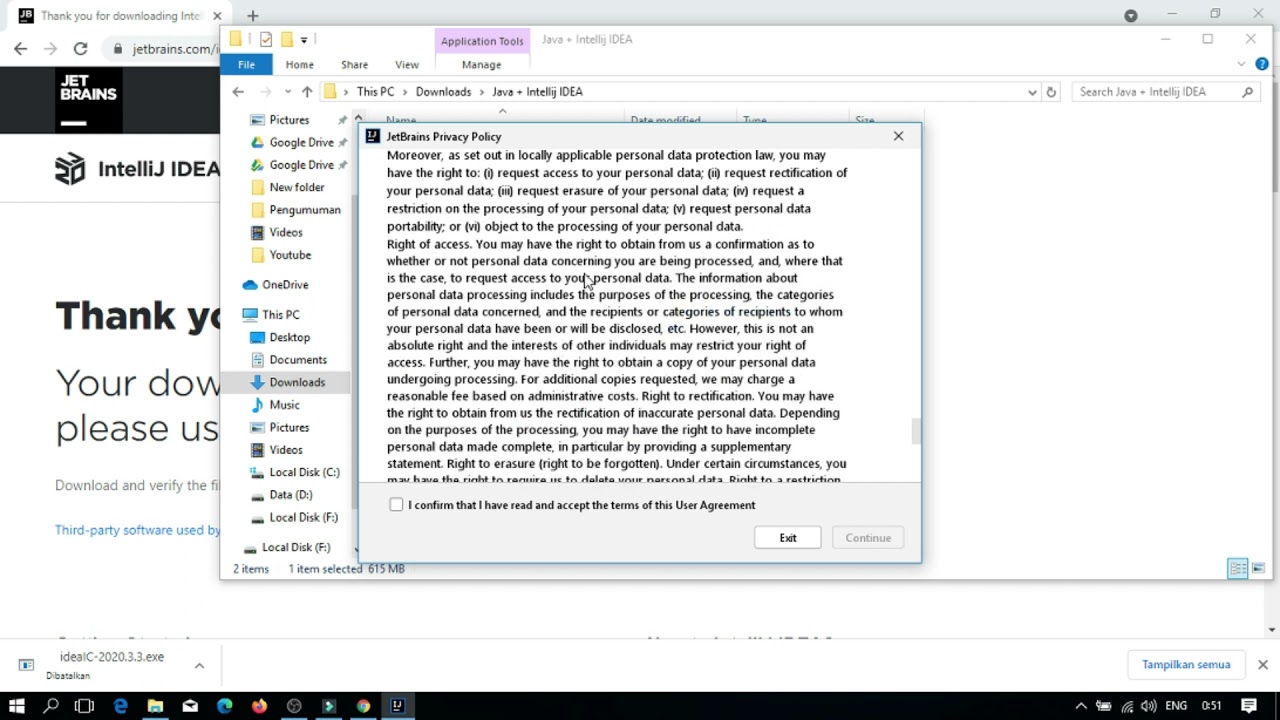1280x720 pixels.
Task: Launch Firefox from the taskbar
Action: pyautogui.click(x=259, y=706)
